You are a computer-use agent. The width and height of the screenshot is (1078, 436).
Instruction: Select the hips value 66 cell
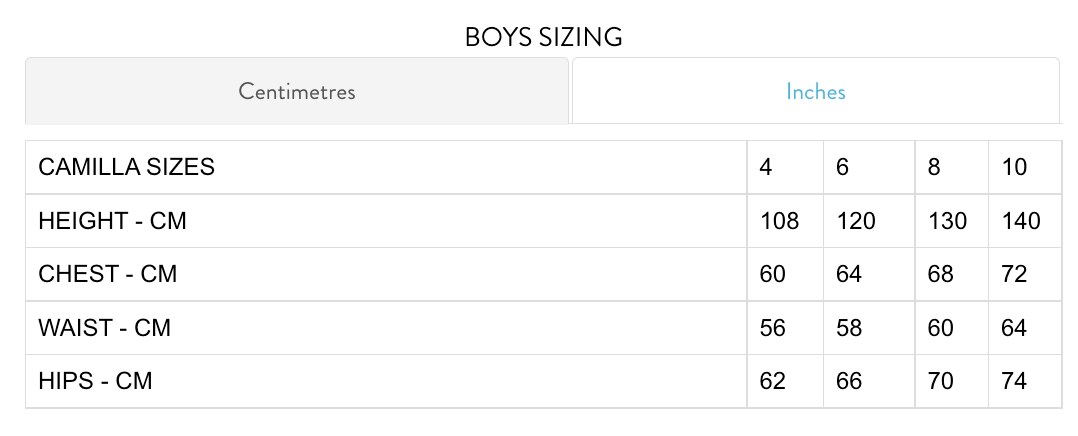tap(849, 381)
